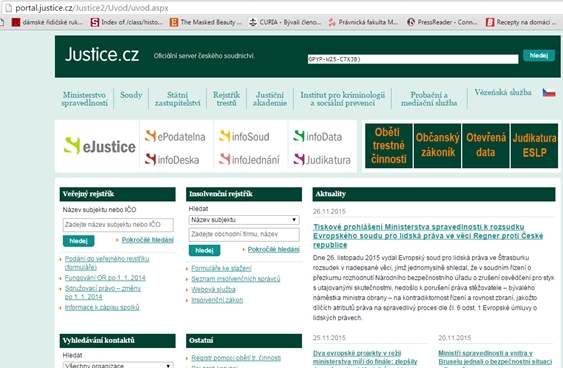Image resolution: width=563 pixels, height=368 pixels.
Task: Go to Státní zastupitelství menu
Action: 178,99
